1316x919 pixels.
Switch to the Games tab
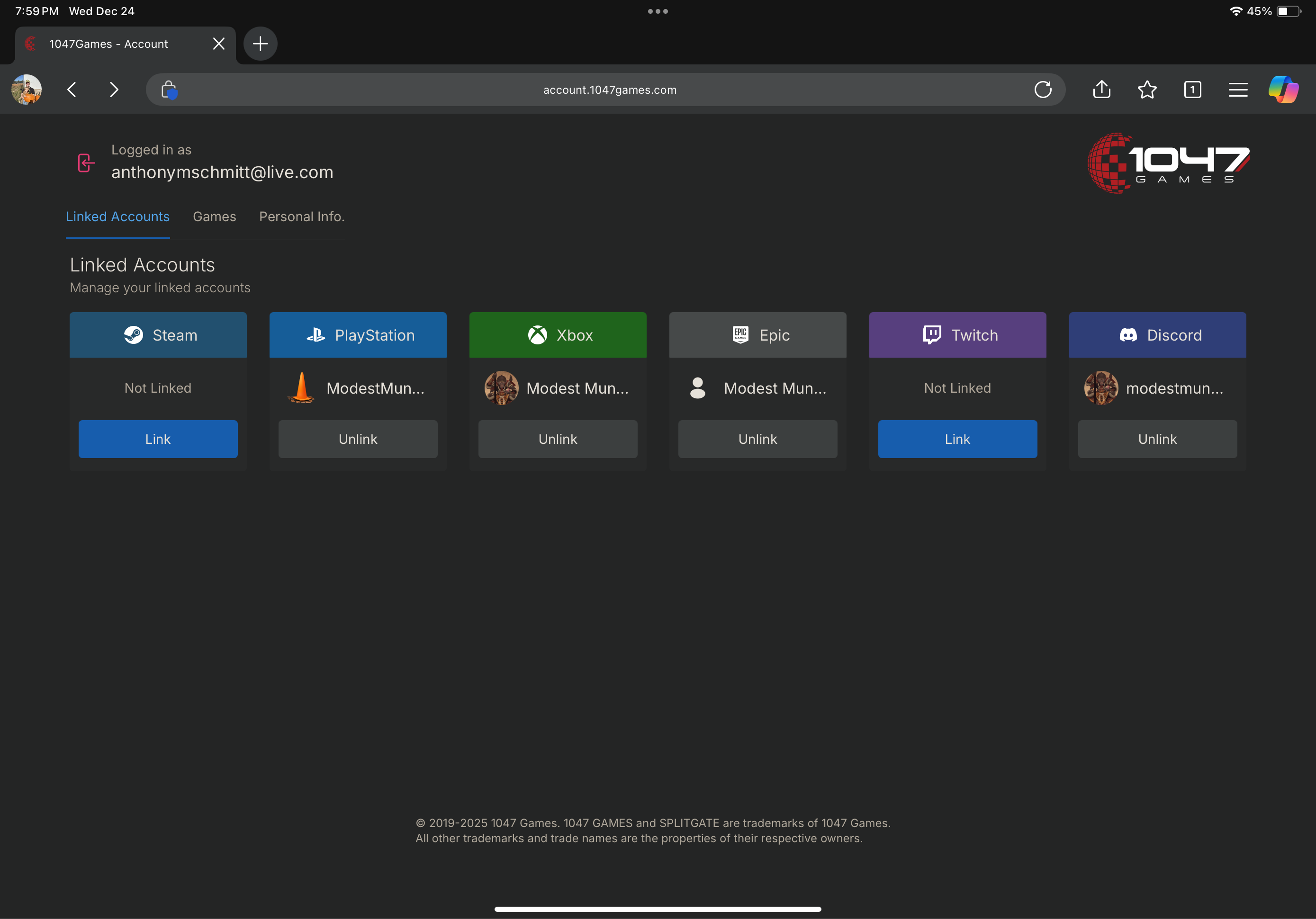[x=215, y=216]
